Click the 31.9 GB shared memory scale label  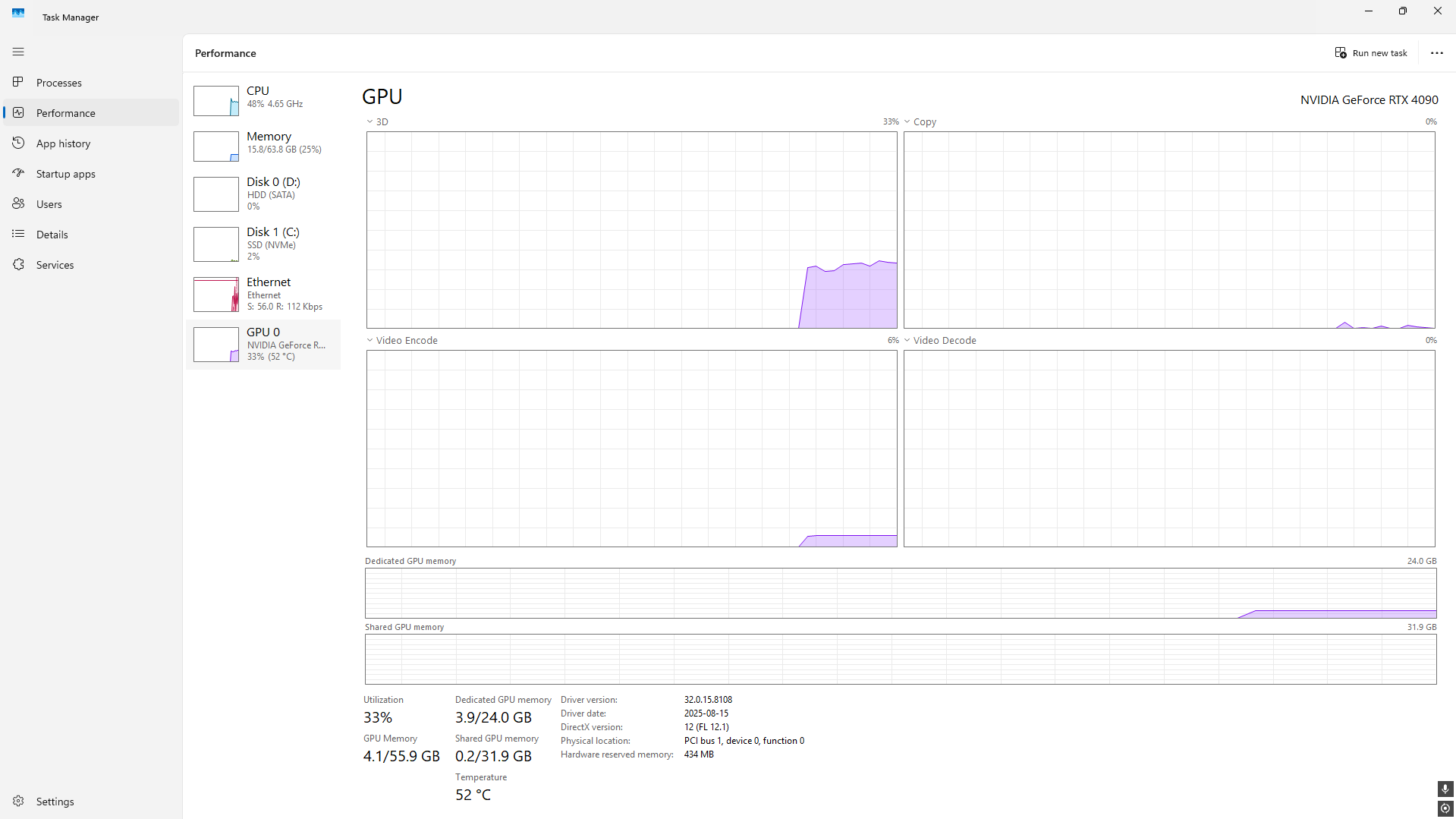tap(1421, 627)
